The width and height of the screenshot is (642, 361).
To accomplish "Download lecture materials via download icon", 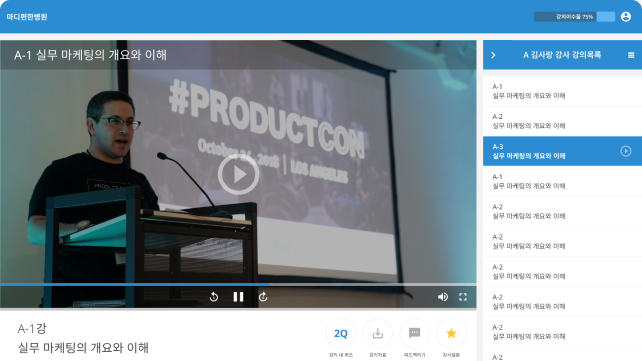I will [x=378, y=334].
